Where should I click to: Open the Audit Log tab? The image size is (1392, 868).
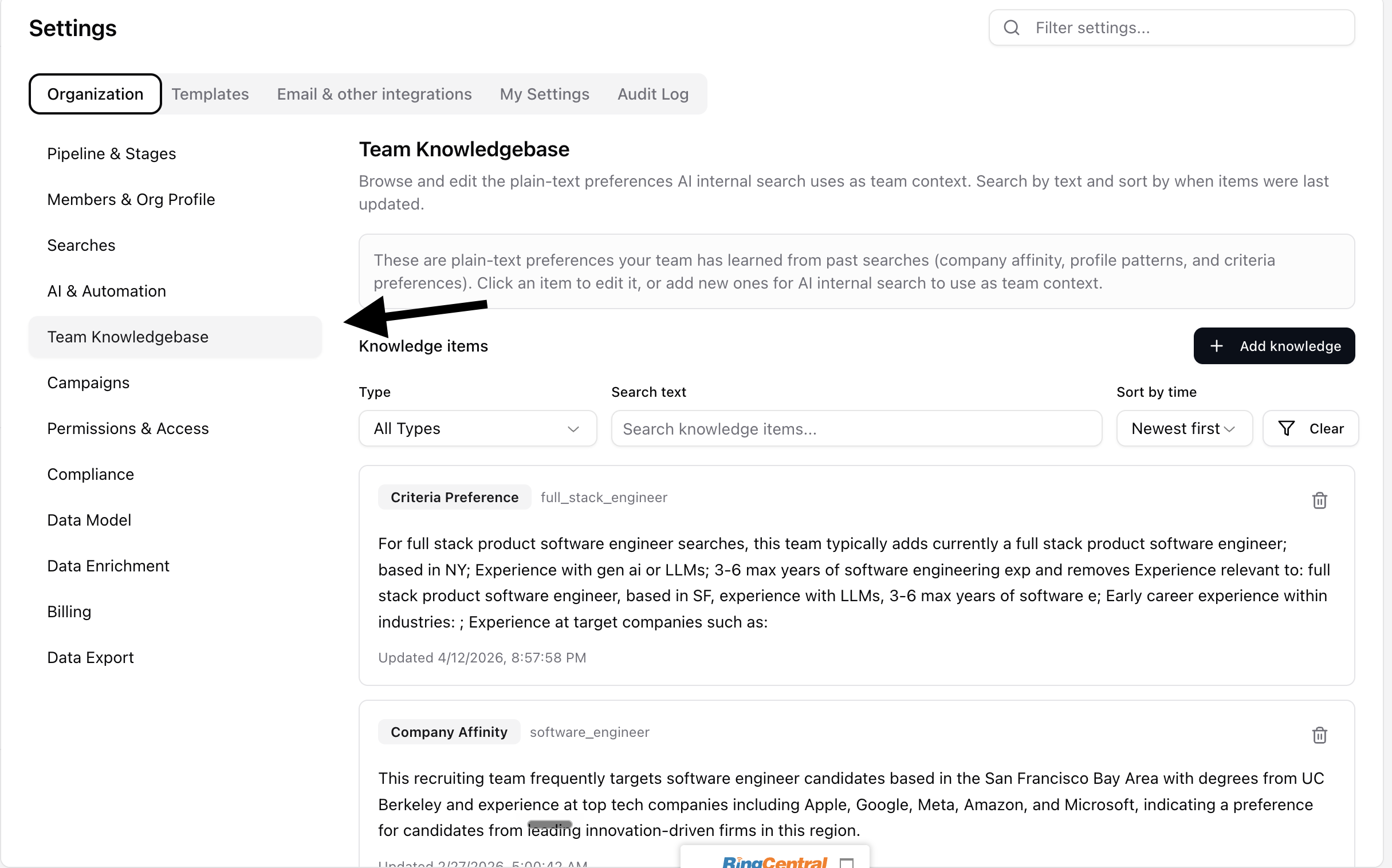pyautogui.click(x=653, y=93)
